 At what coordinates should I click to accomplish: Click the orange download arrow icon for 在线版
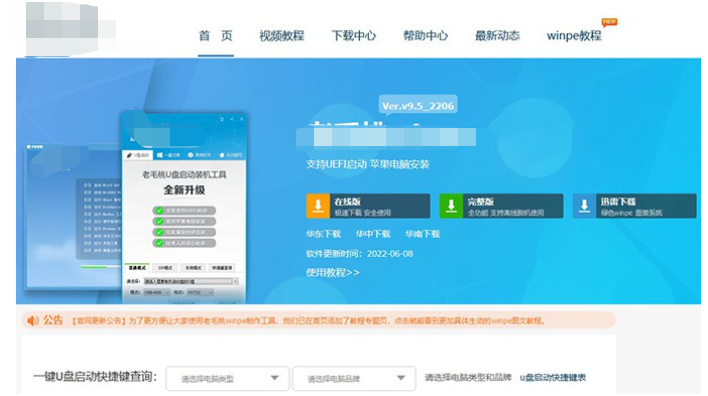318,206
